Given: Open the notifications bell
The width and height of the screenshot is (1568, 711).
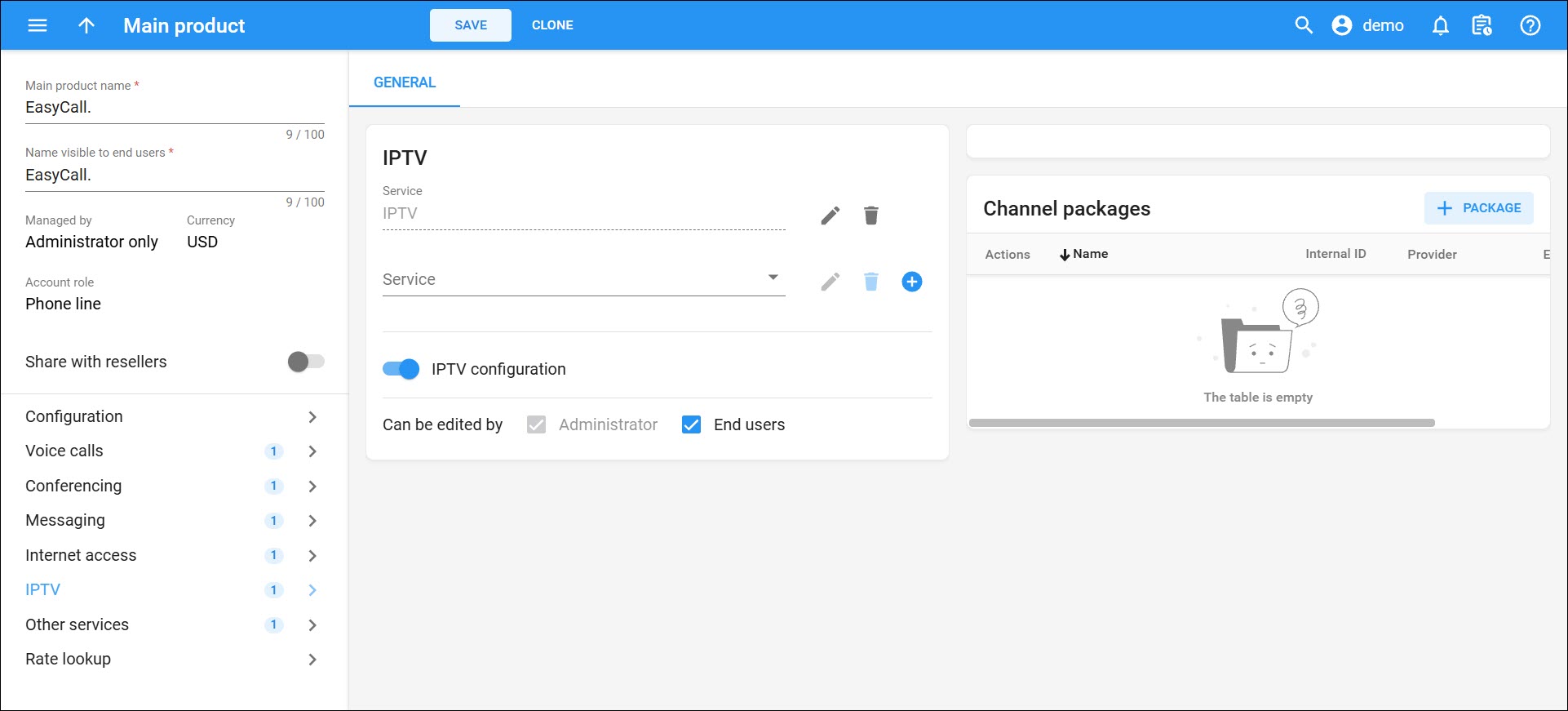Looking at the screenshot, I should point(1441,25).
